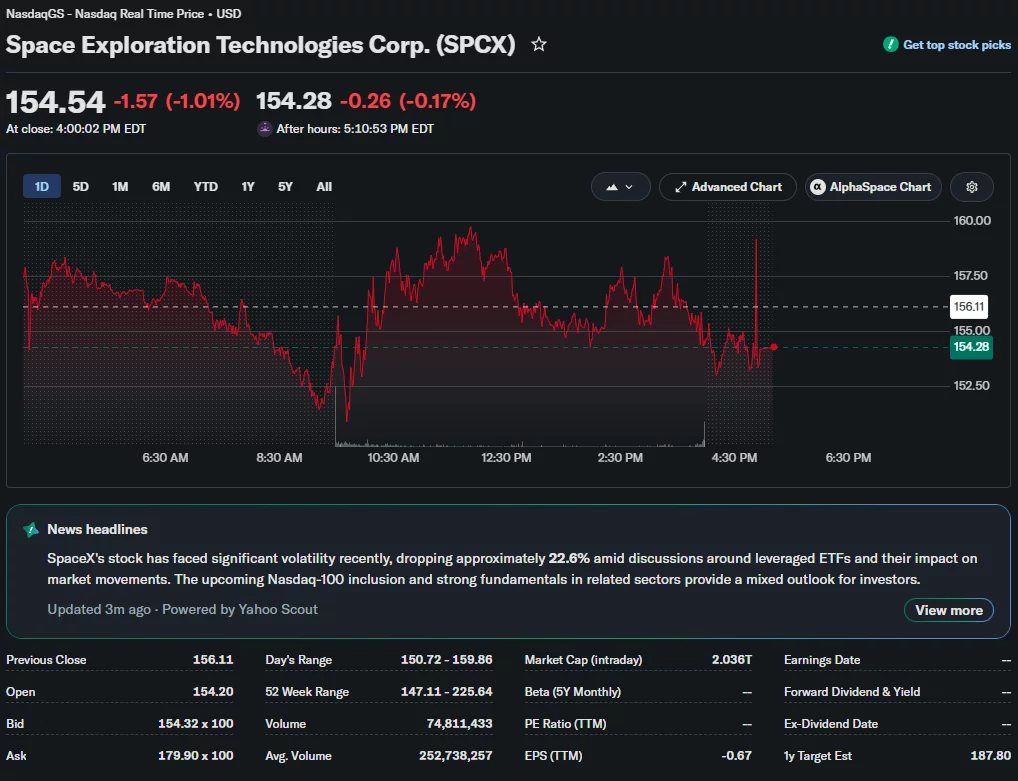Click the News headlines sparkle icon
This screenshot has width=1018, height=781.
(x=31, y=530)
